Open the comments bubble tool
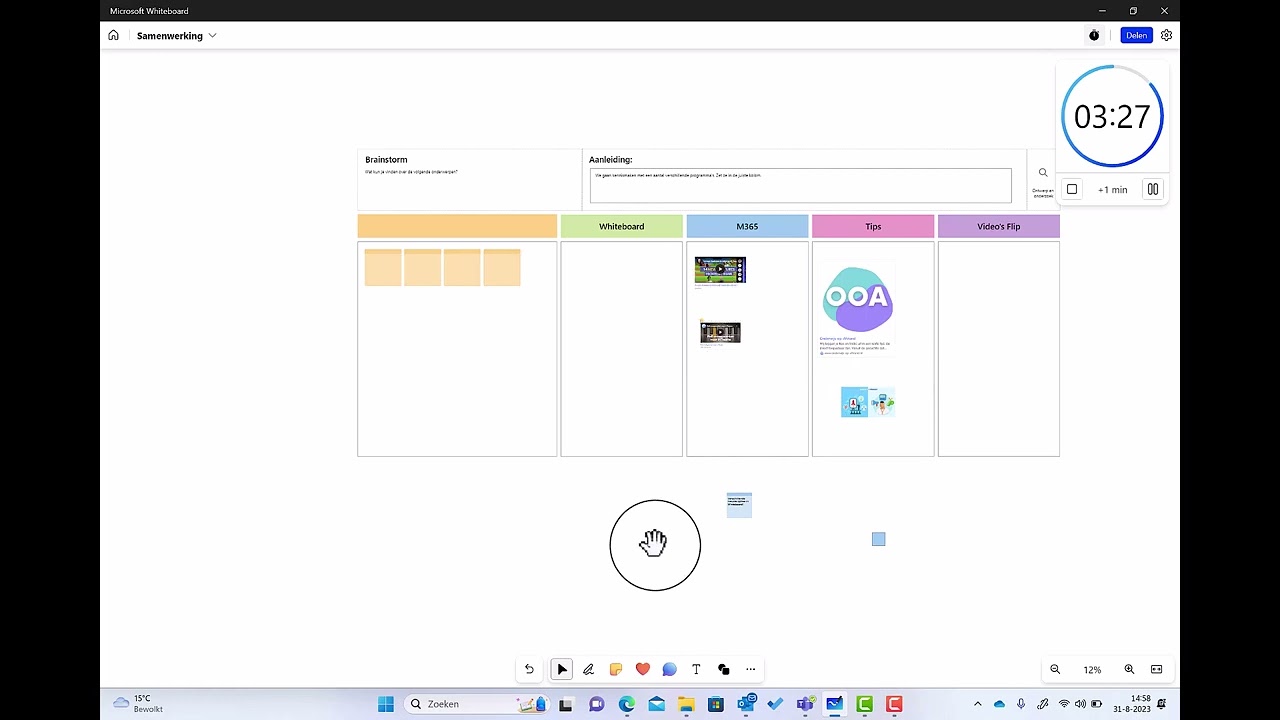Image resolution: width=1280 pixels, height=720 pixels. tap(670, 670)
